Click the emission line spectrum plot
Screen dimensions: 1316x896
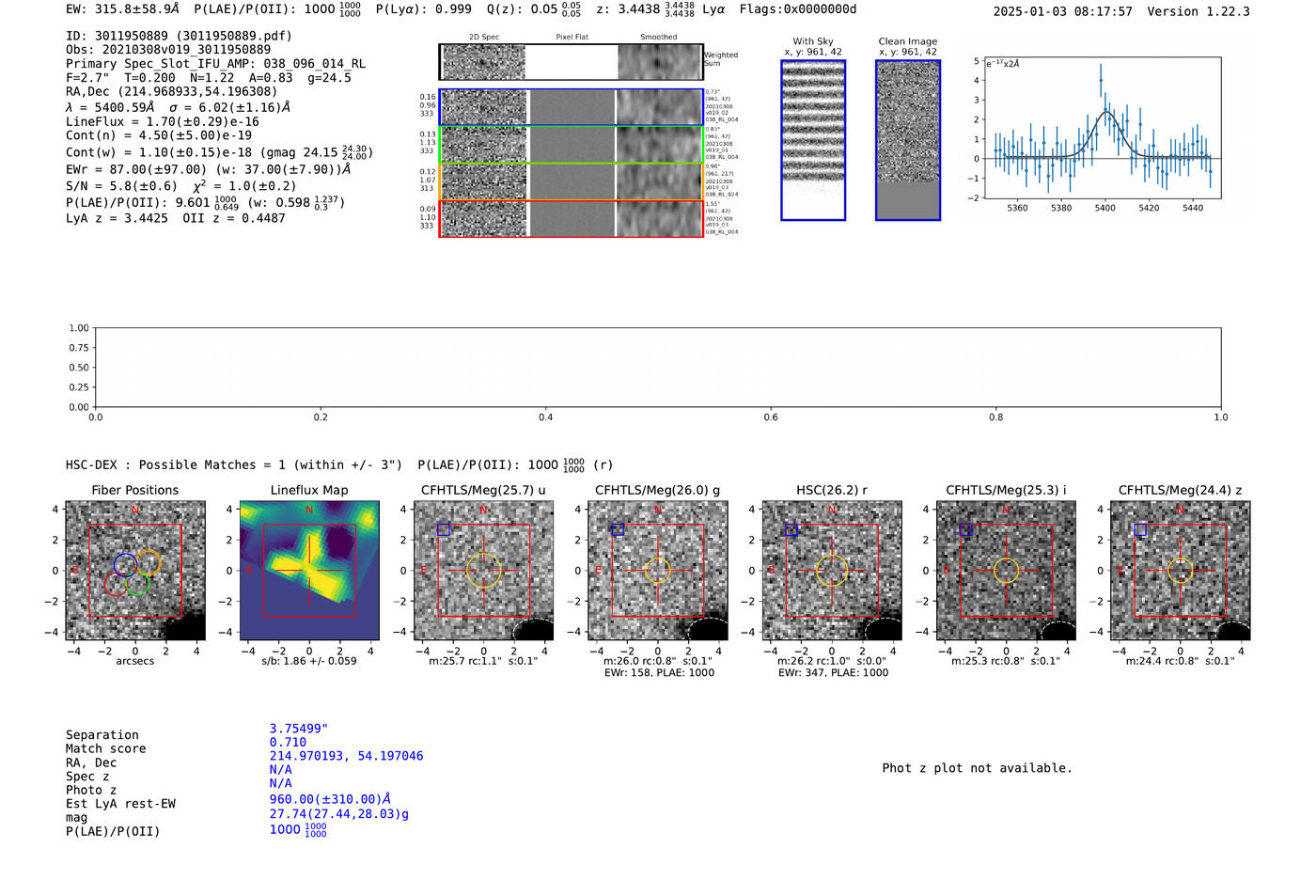[1103, 127]
